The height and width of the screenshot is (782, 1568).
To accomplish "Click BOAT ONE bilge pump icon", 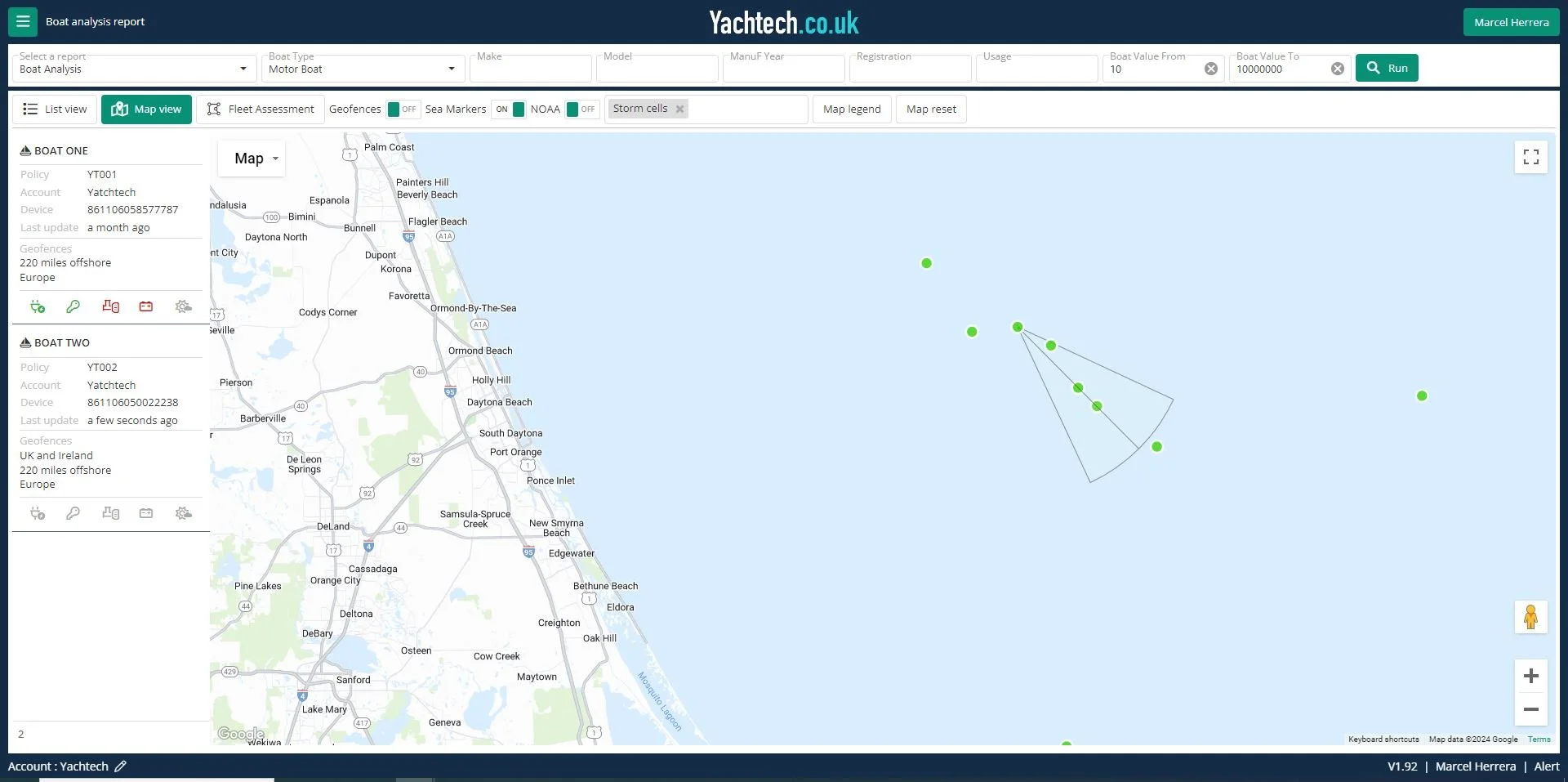I will coord(110,306).
